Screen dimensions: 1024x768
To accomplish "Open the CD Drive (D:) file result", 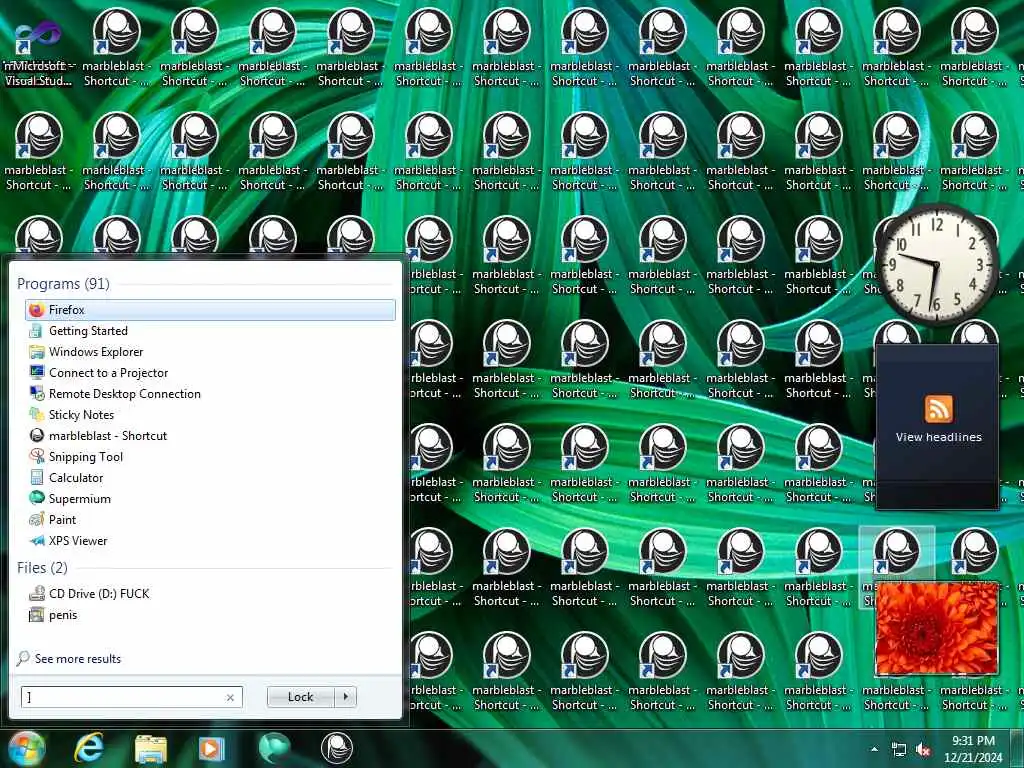I will click(x=210, y=594).
